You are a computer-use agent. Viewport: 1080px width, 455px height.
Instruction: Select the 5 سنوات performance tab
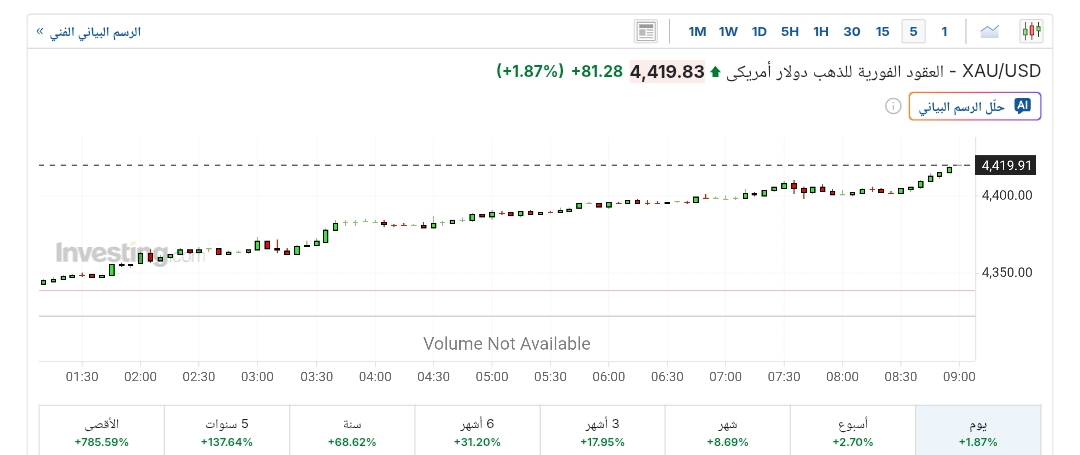pos(226,431)
